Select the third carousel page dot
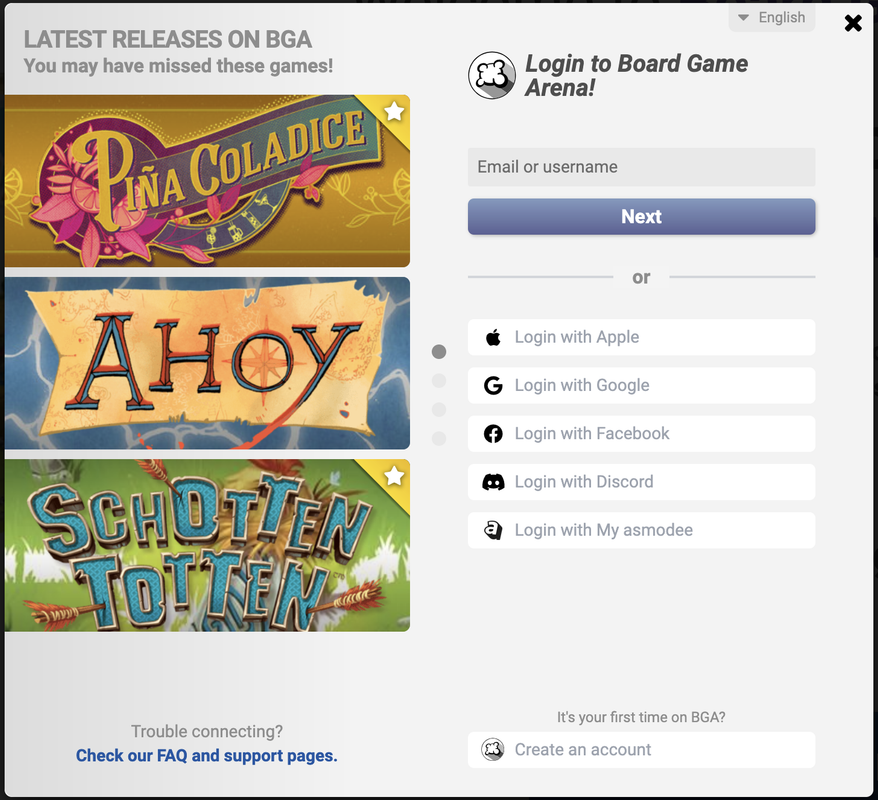 click(439, 410)
